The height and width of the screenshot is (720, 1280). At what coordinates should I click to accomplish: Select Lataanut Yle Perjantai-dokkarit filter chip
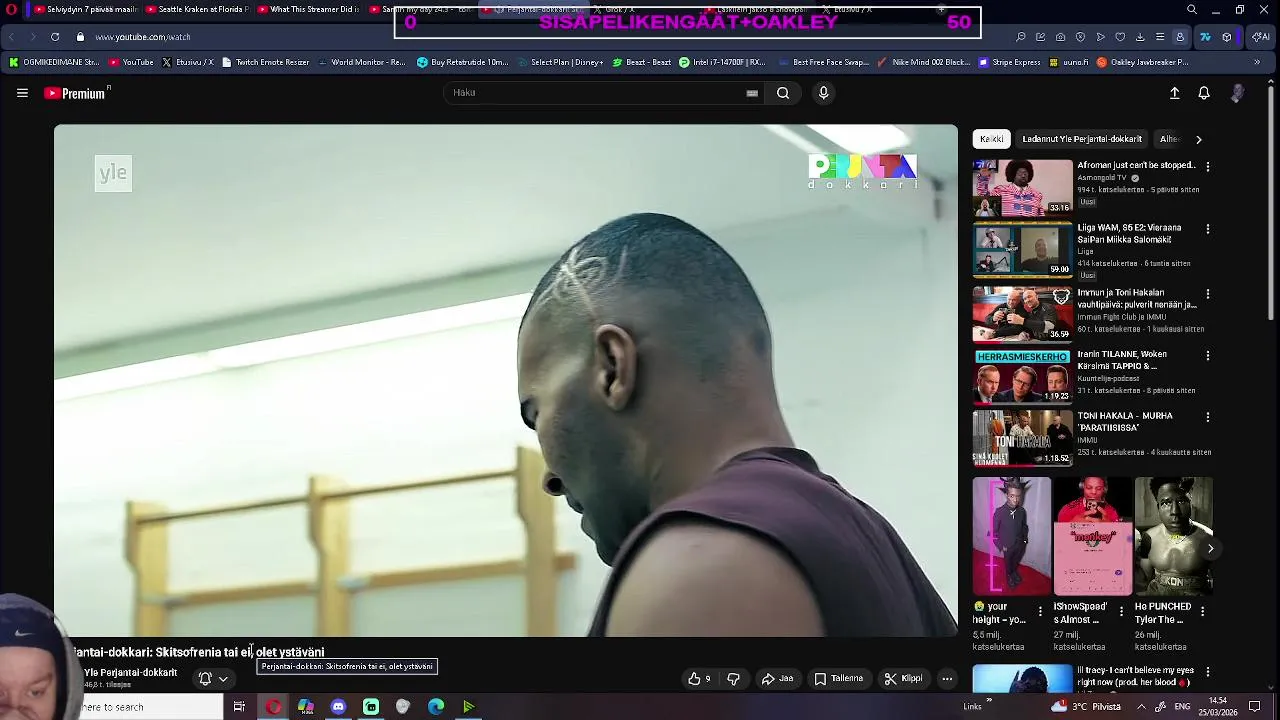1082,139
